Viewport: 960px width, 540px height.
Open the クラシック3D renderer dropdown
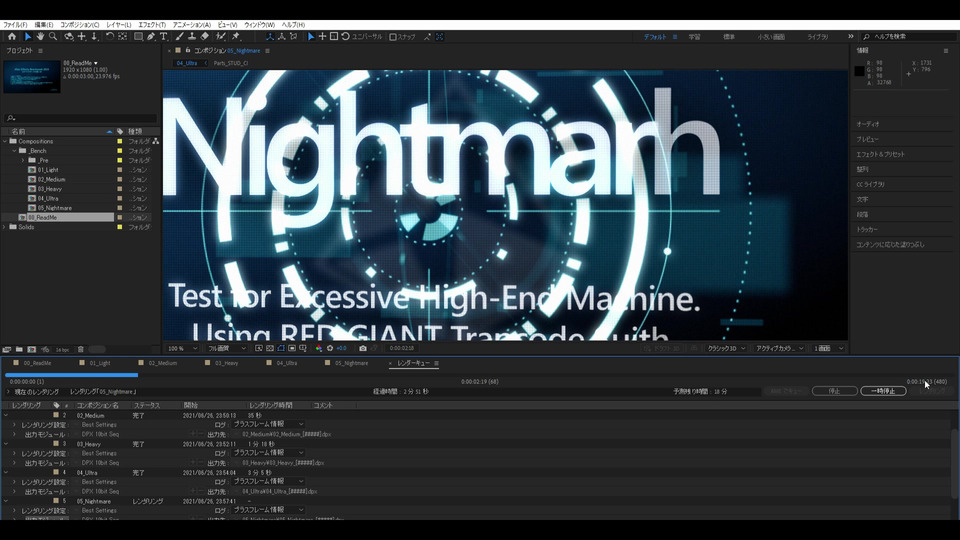click(727, 348)
